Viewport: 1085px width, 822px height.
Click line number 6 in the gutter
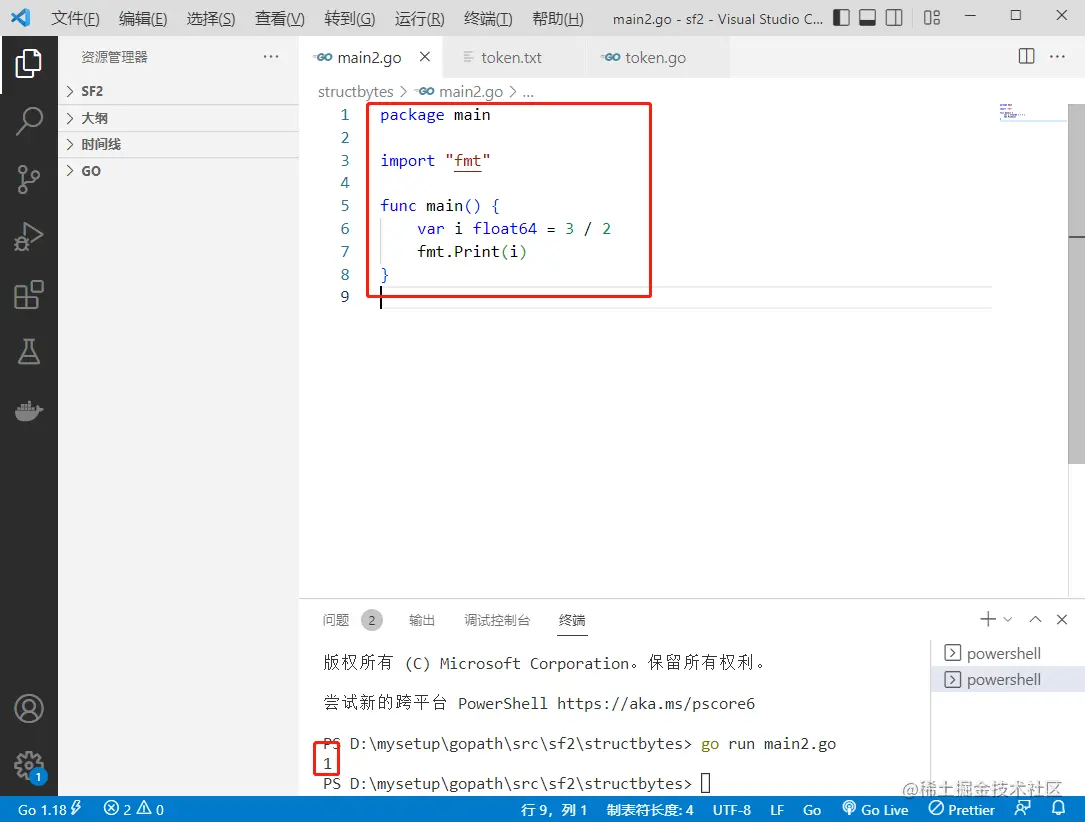345,229
